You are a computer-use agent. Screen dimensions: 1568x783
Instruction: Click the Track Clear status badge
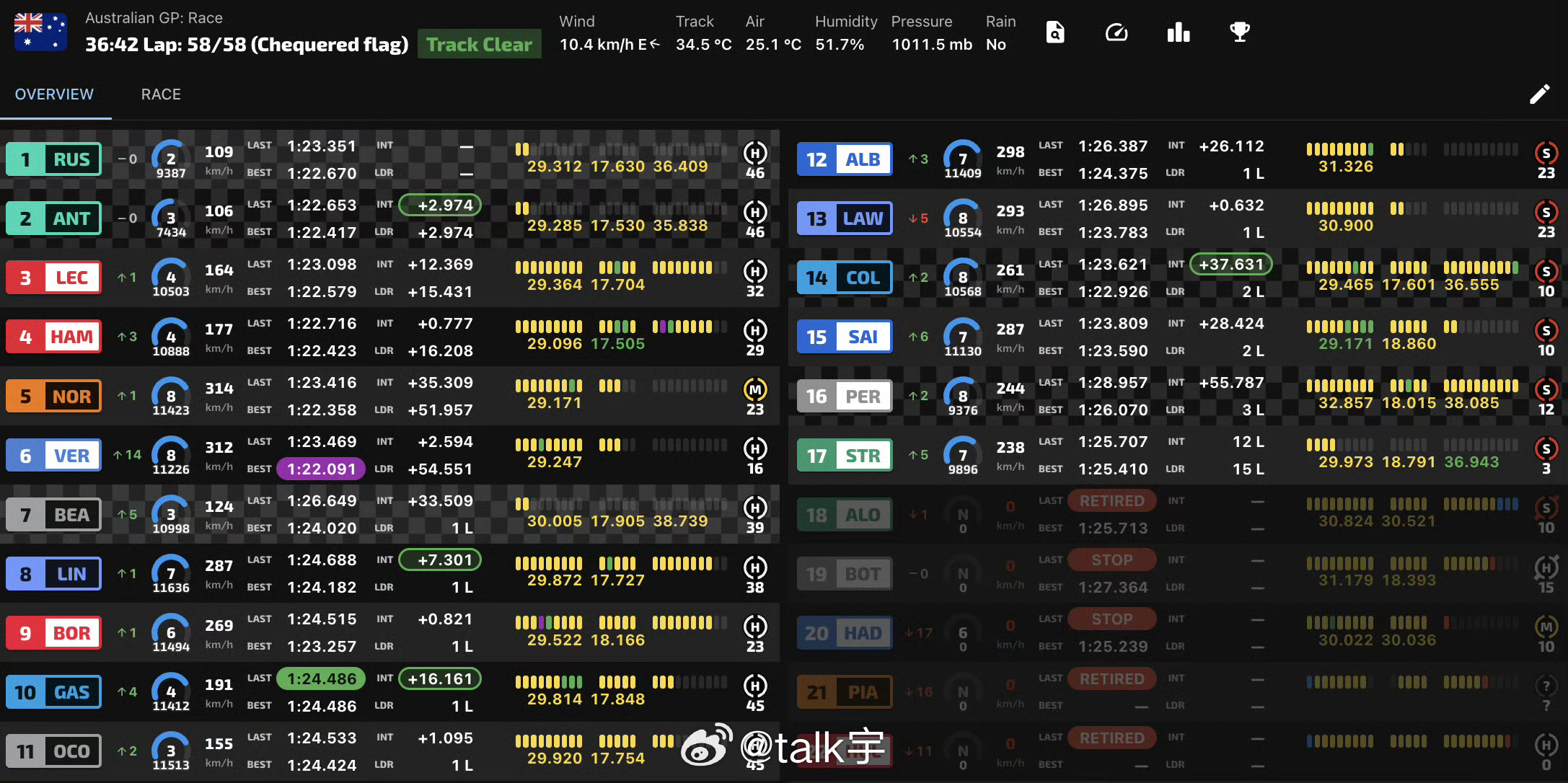(x=479, y=45)
